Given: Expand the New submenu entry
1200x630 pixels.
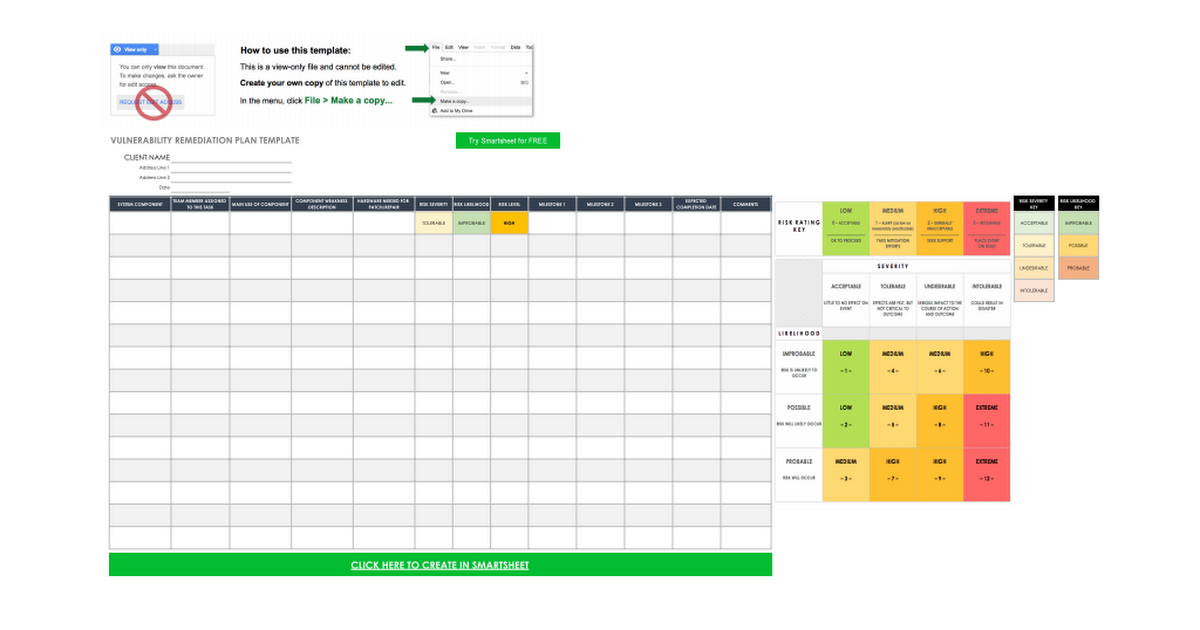Looking at the screenshot, I should 481,73.
